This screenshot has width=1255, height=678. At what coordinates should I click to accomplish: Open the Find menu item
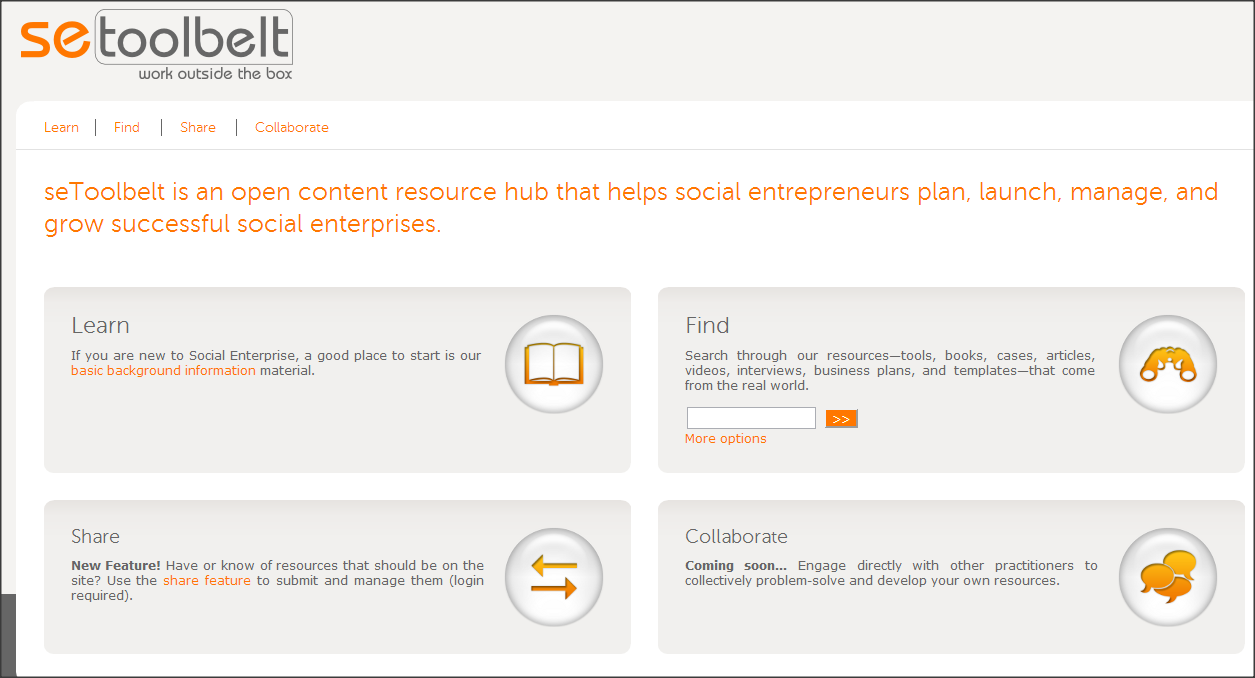pos(127,127)
